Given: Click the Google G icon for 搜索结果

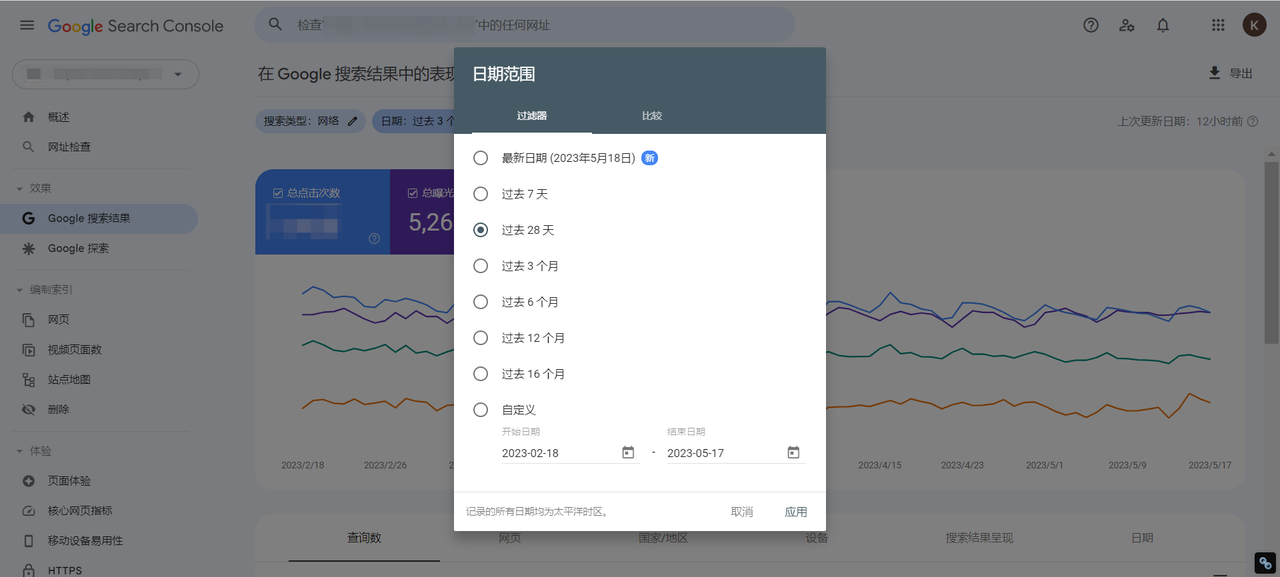Looking at the screenshot, I should tap(28, 218).
